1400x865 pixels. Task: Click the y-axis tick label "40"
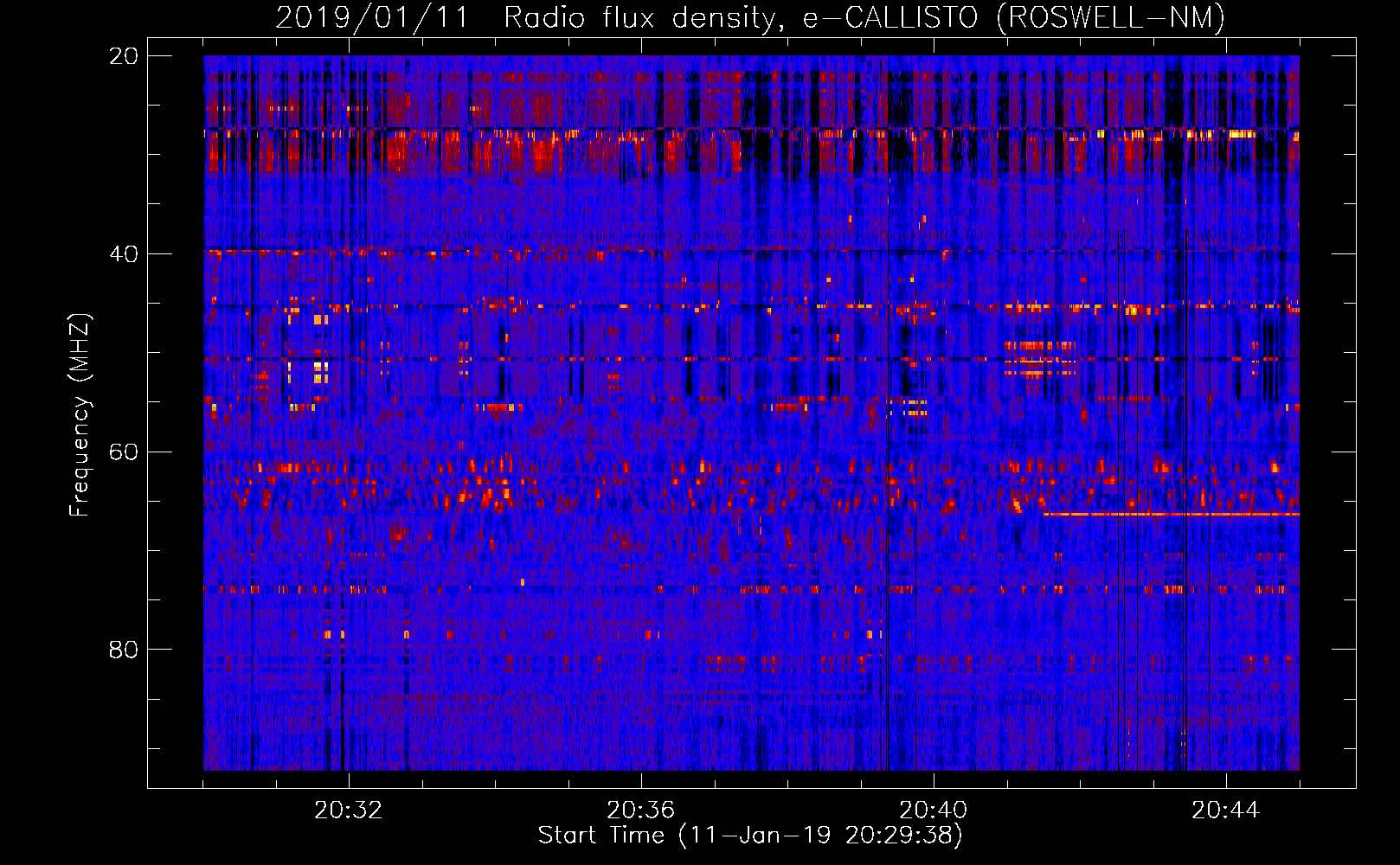124,254
